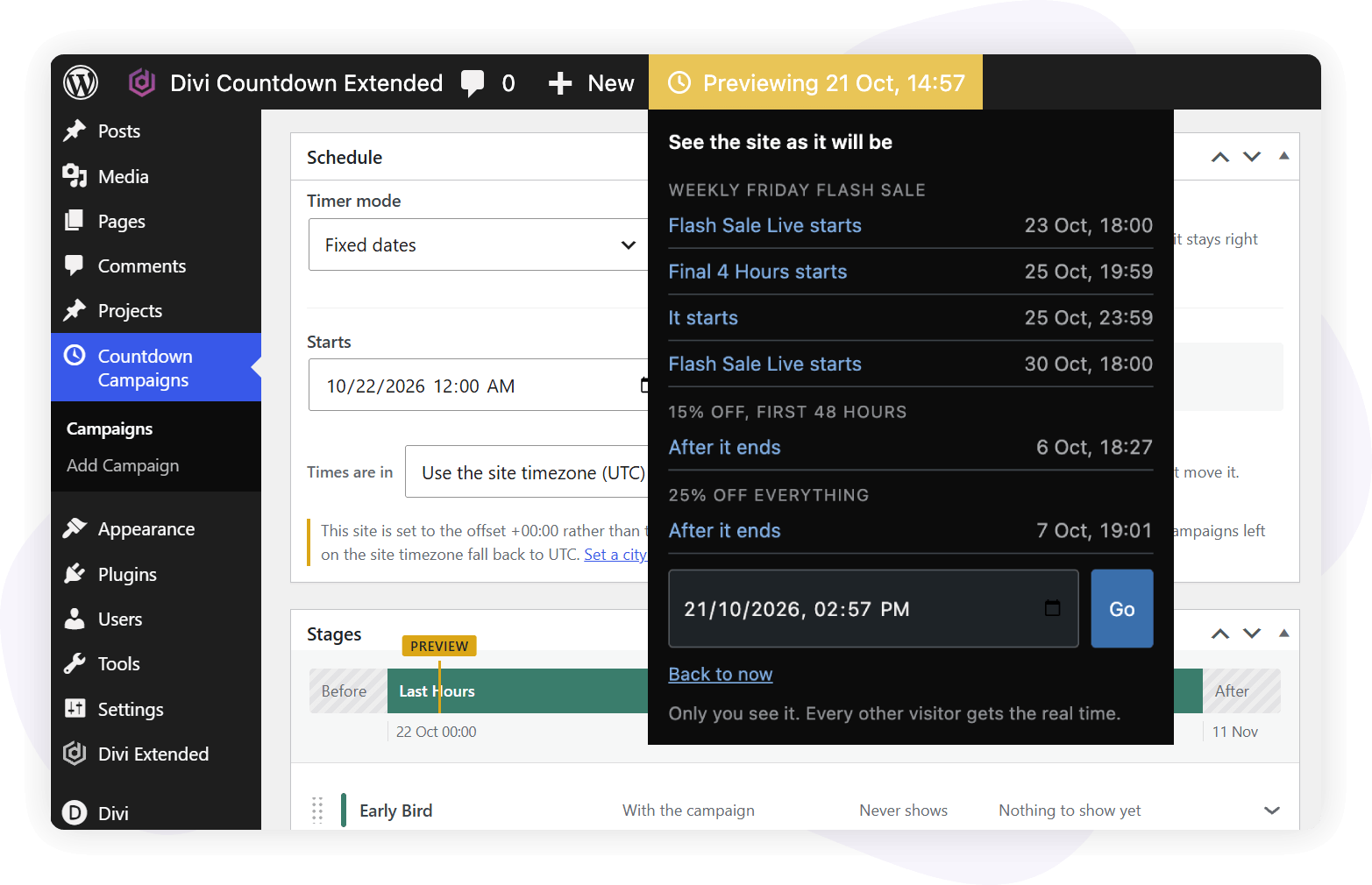Click the Appearance brush icon

pyautogui.click(x=75, y=528)
